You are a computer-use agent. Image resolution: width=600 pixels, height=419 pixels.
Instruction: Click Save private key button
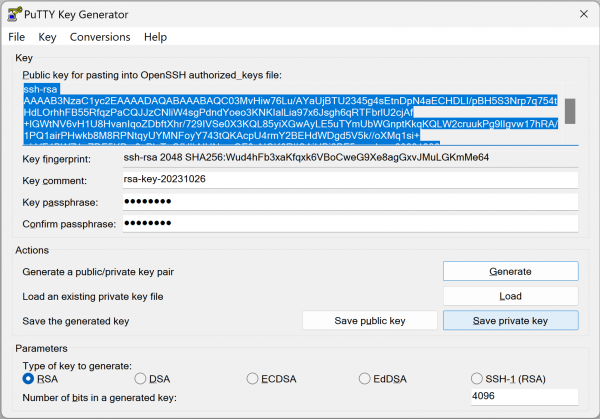click(x=510, y=321)
